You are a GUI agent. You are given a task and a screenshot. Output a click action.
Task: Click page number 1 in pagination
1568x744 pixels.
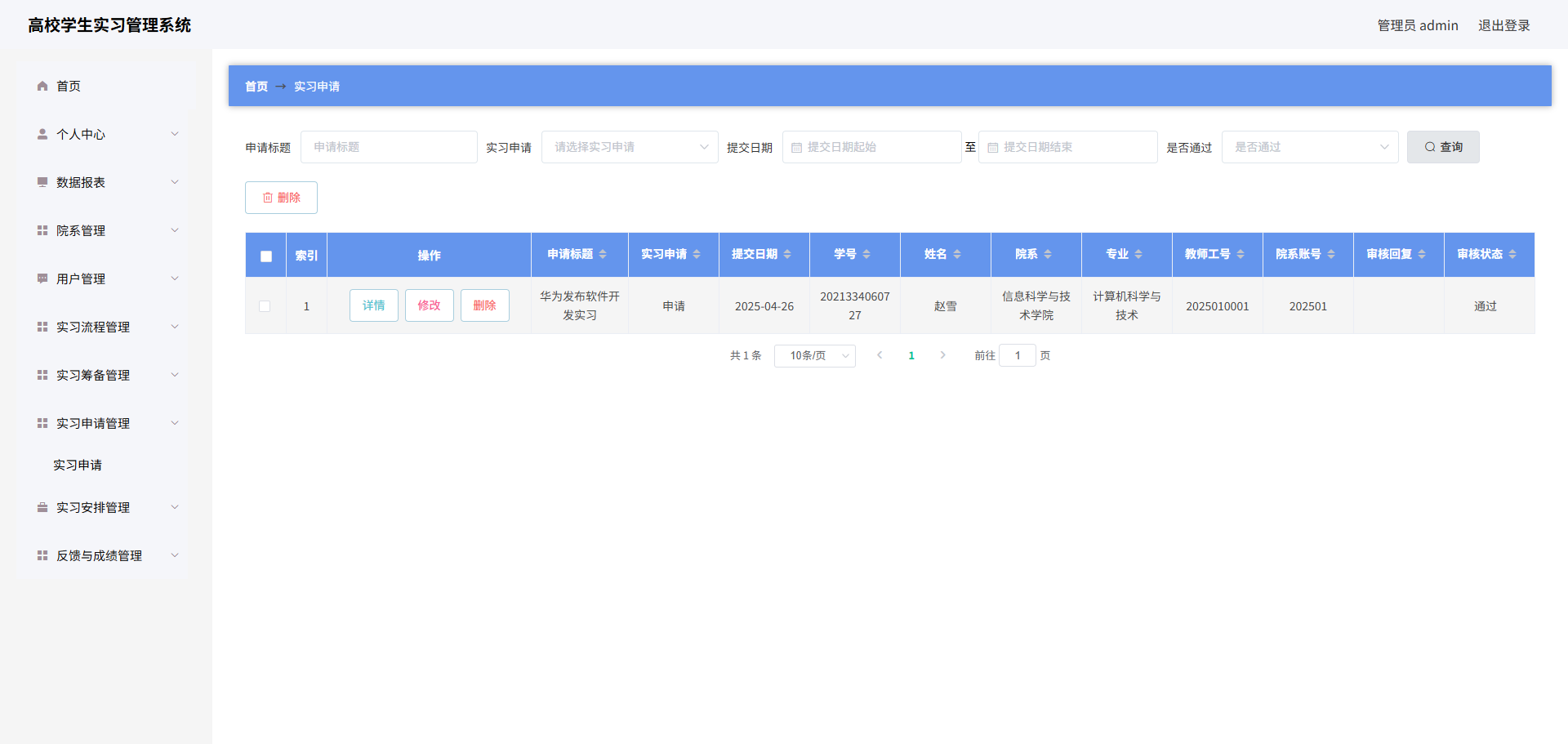(x=911, y=355)
